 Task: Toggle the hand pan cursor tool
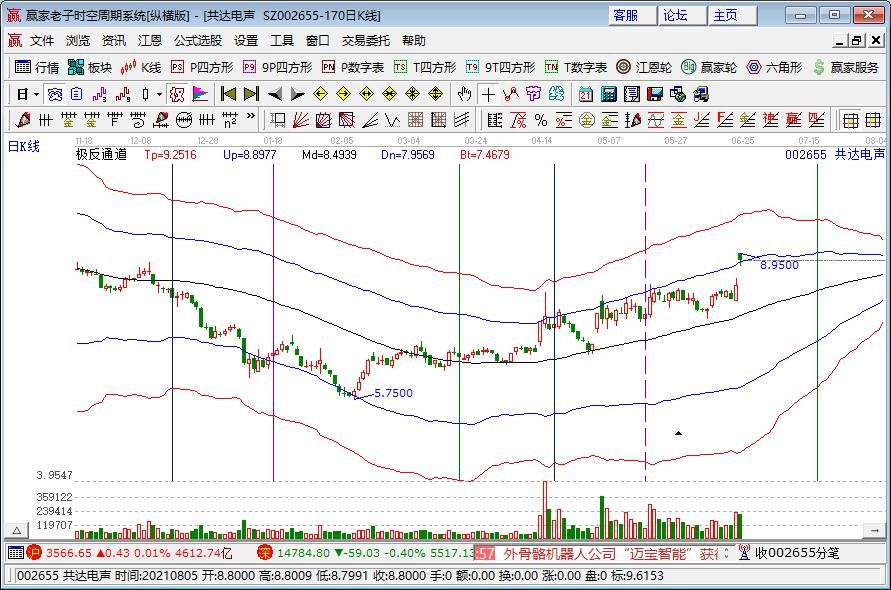click(x=464, y=94)
